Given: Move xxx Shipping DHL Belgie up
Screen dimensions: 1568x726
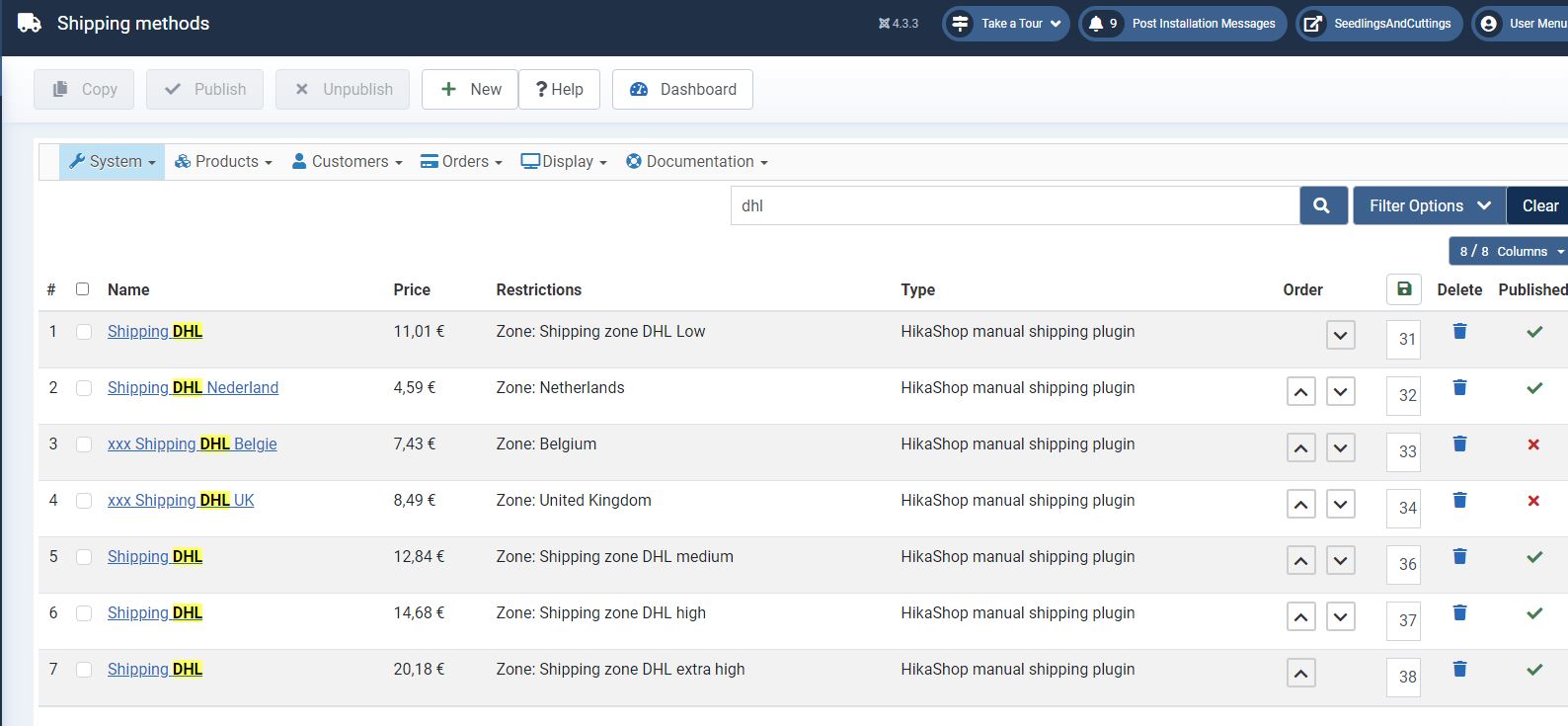Looking at the screenshot, I should (1300, 448).
